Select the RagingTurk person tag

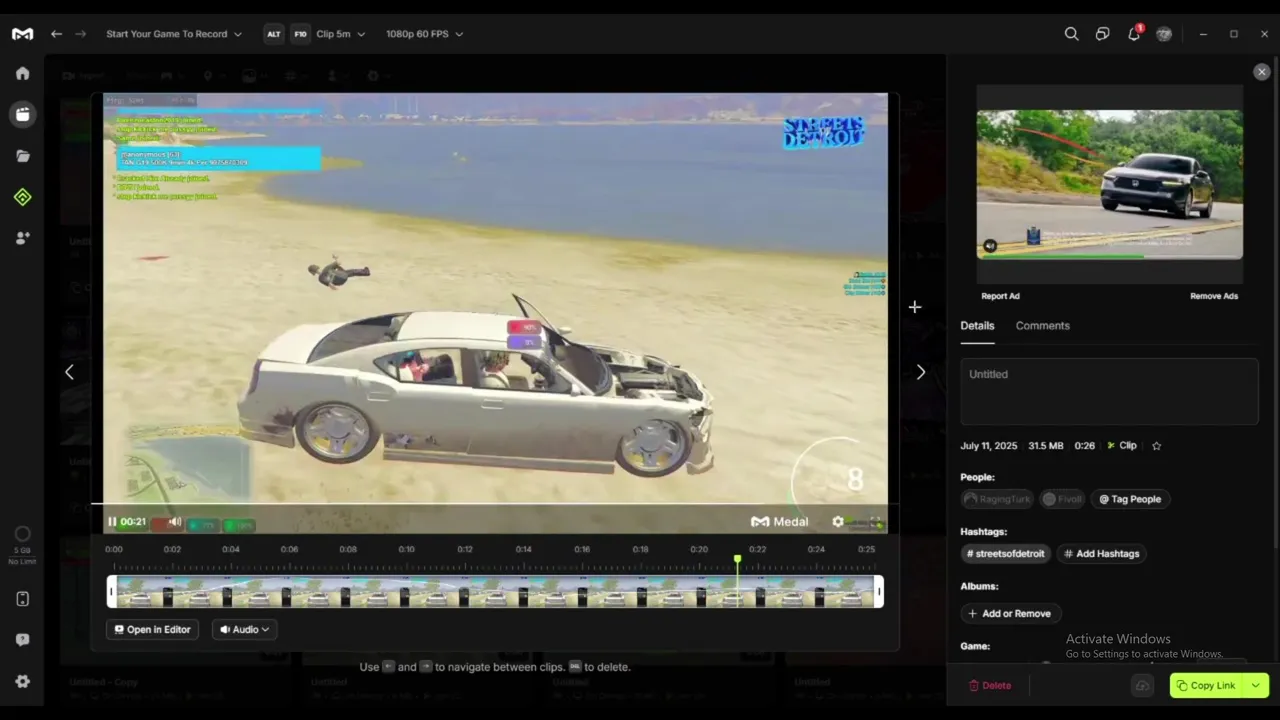coord(996,499)
